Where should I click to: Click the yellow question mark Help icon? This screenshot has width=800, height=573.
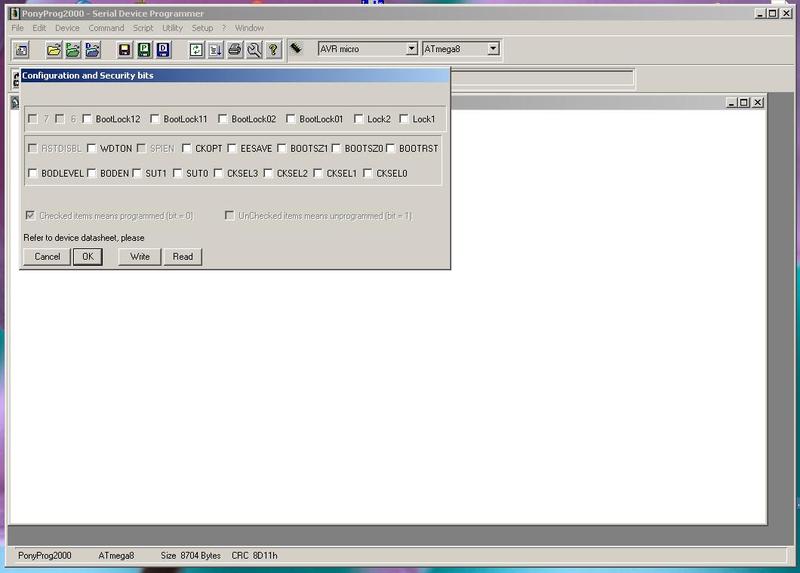tap(273, 49)
